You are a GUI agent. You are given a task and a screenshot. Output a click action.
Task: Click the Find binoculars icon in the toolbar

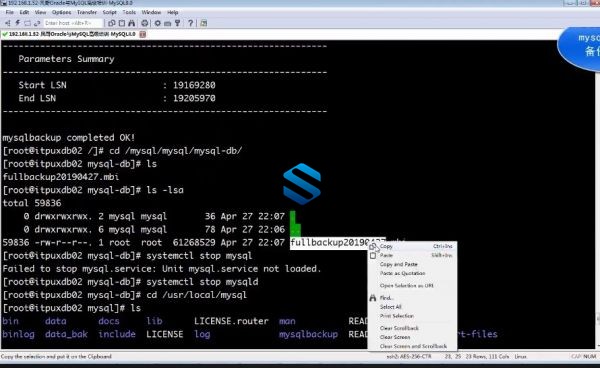pyautogui.click(x=132, y=23)
